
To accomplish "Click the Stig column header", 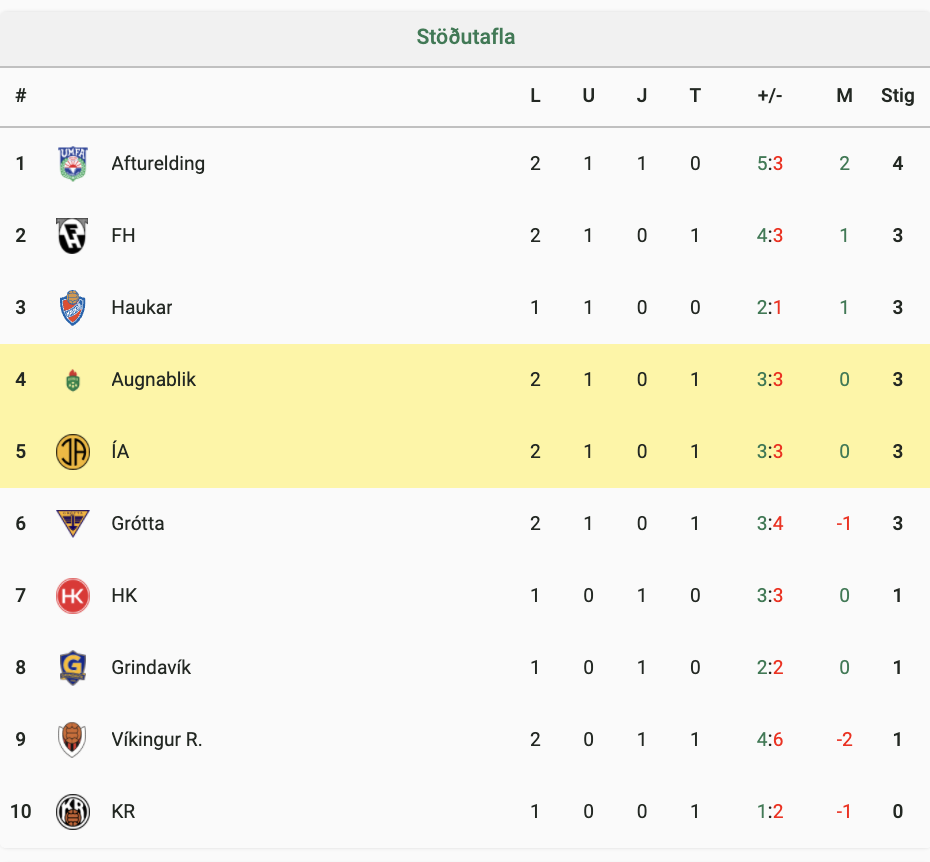I will point(897,96).
